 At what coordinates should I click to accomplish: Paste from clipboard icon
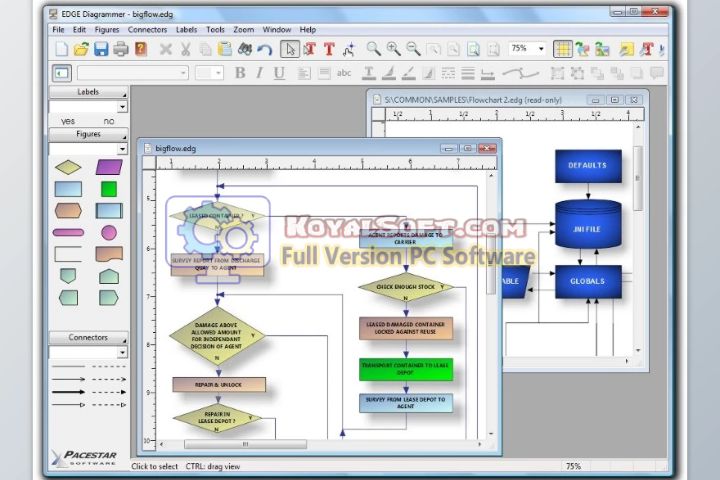(x=225, y=49)
